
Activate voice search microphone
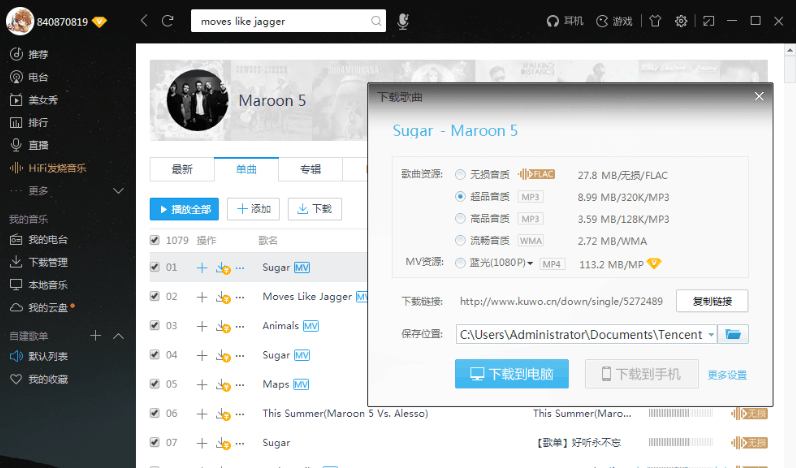403,21
